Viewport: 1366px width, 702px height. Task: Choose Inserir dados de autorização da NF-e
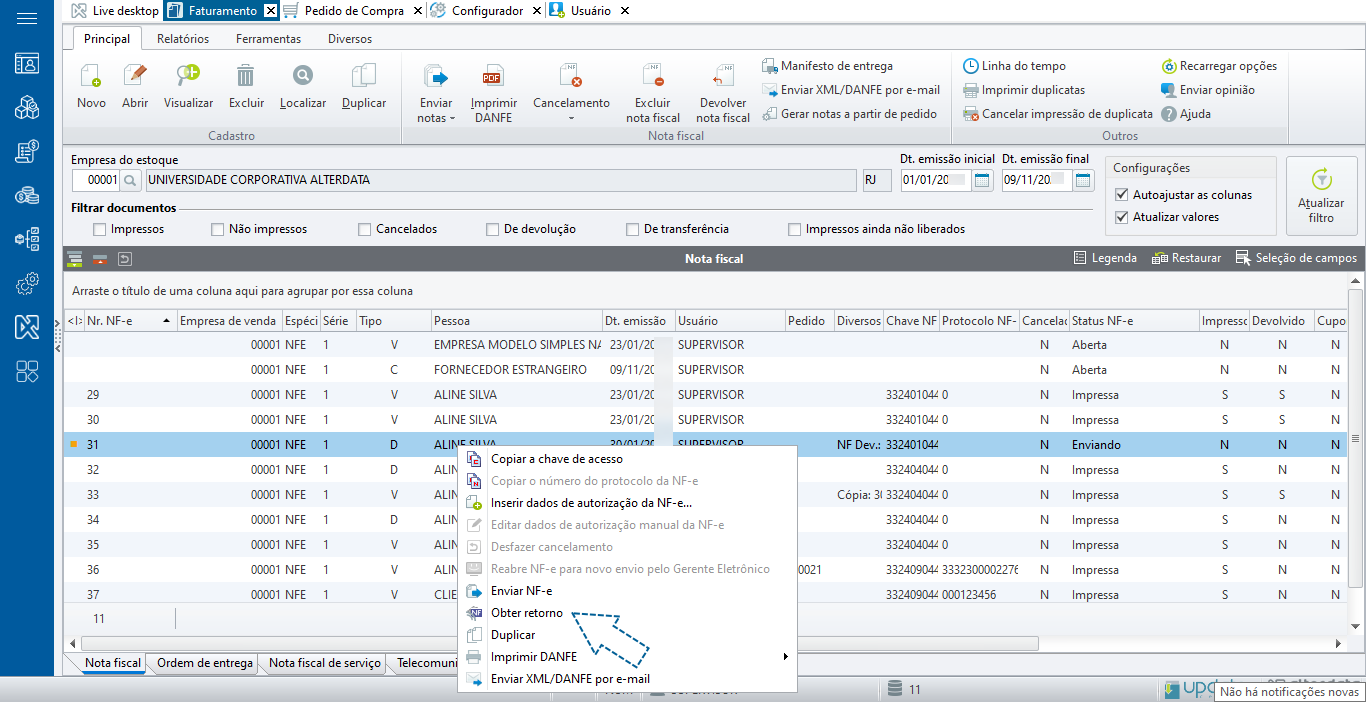coord(591,503)
